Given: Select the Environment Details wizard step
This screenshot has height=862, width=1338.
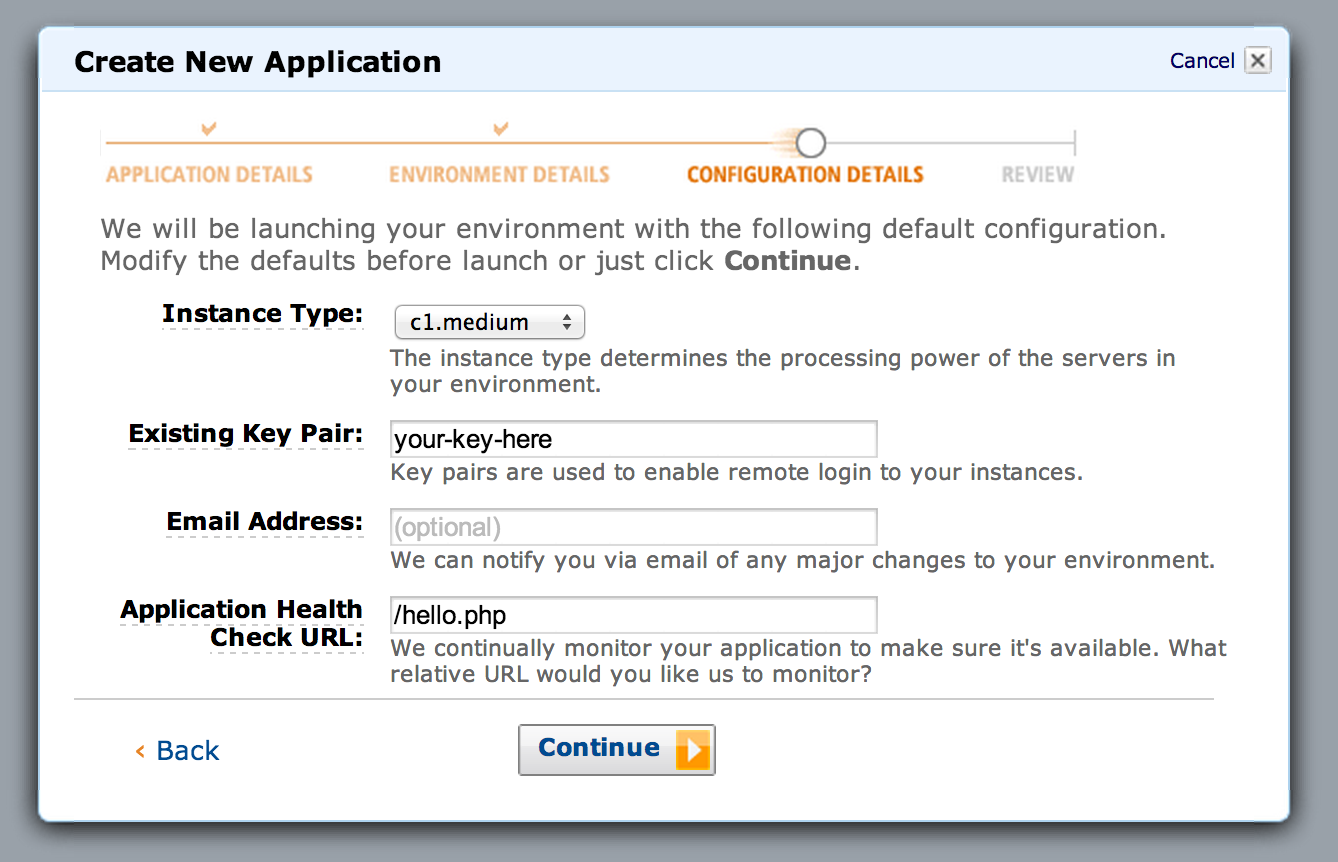Looking at the screenshot, I should coord(499,175).
